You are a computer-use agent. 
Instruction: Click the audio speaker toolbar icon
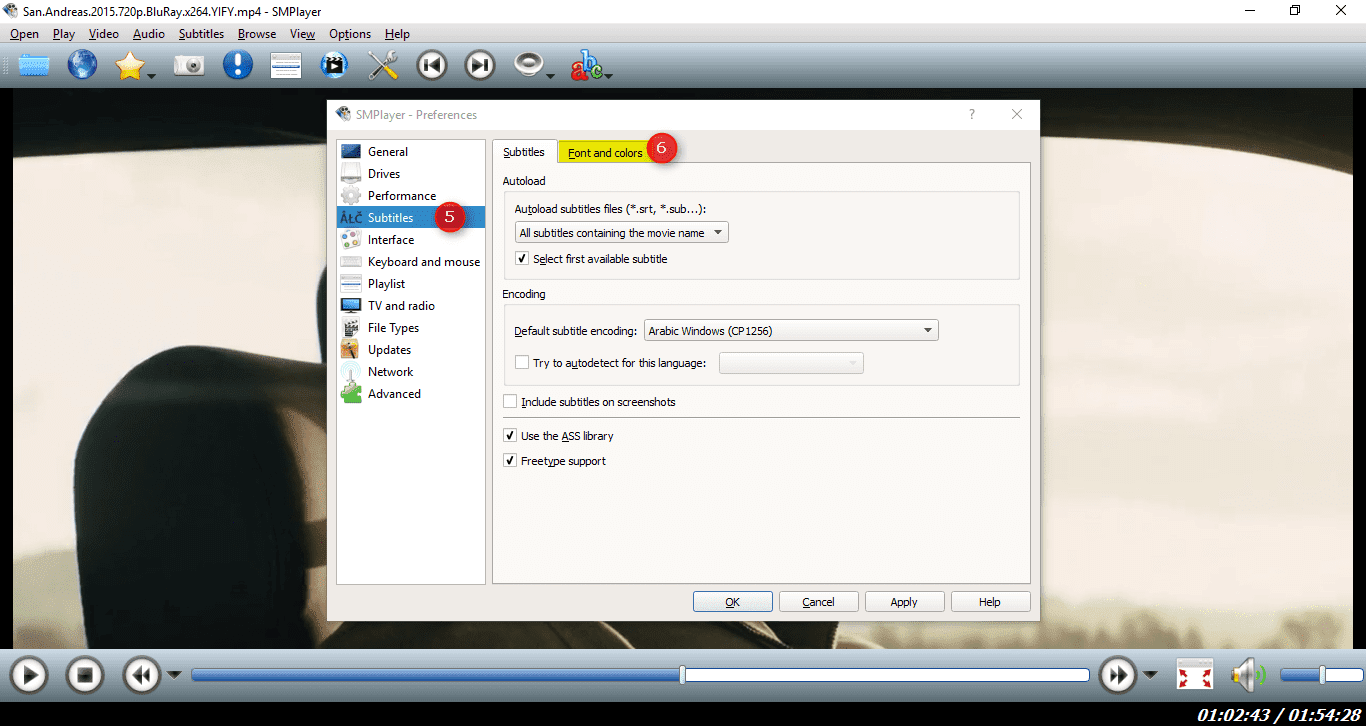point(528,66)
